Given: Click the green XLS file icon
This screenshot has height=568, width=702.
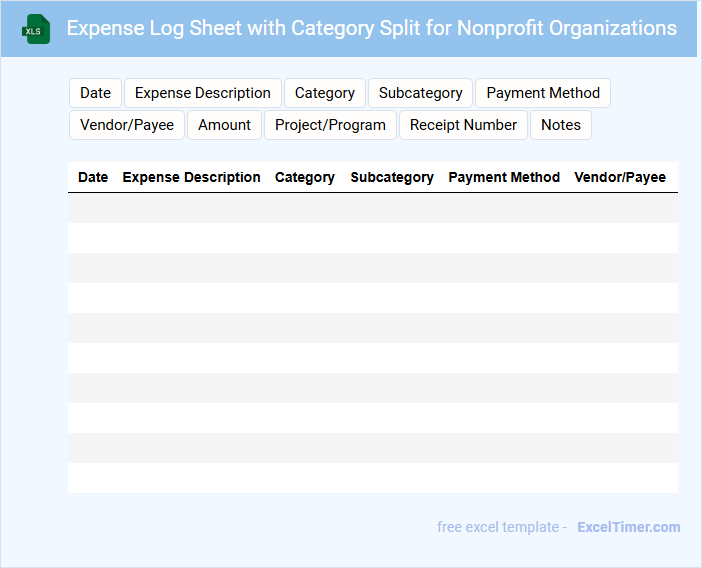Looking at the screenshot, I should [37, 29].
